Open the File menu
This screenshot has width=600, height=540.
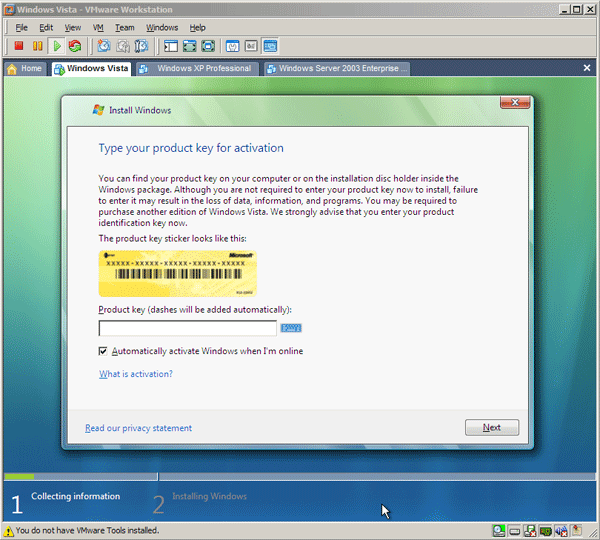click(x=21, y=28)
